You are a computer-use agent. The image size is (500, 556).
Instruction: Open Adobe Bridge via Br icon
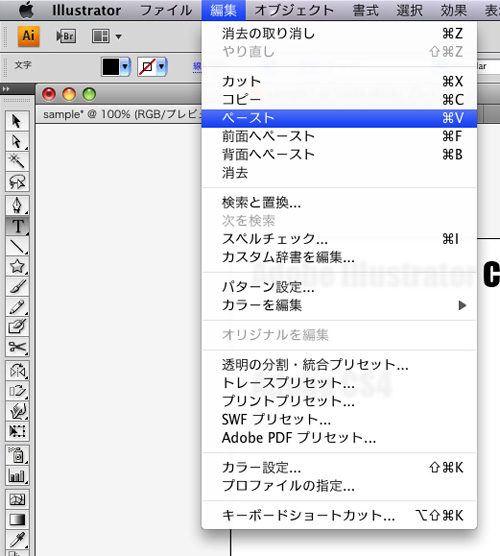click(x=66, y=36)
